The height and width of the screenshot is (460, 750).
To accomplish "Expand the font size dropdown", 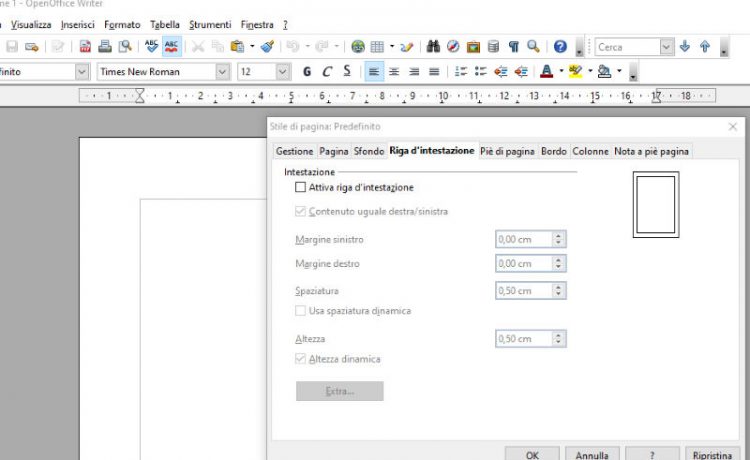I will 282,72.
